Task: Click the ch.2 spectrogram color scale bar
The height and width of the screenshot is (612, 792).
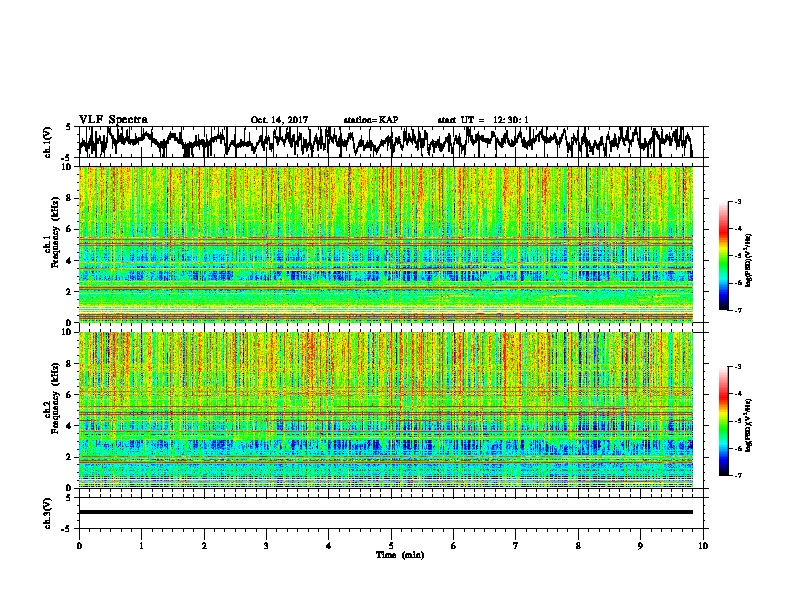Action: (x=723, y=421)
